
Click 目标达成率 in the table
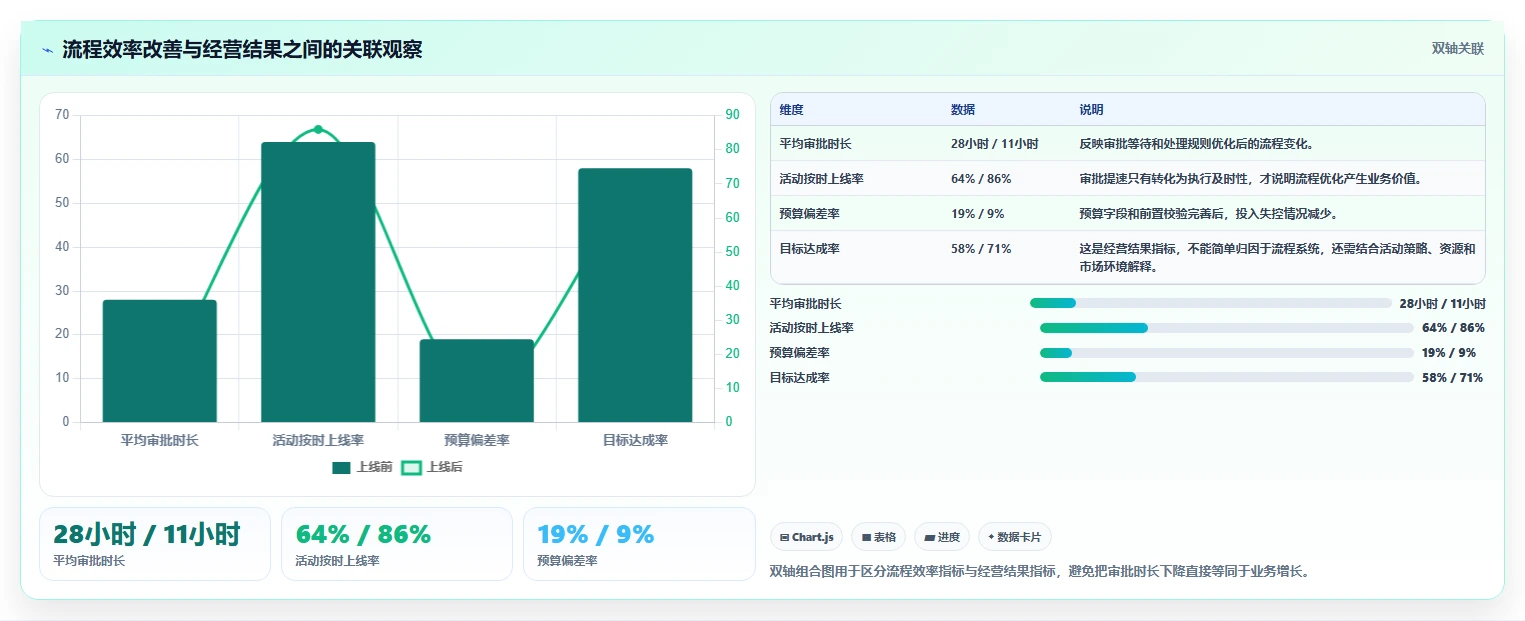coord(809,249)
